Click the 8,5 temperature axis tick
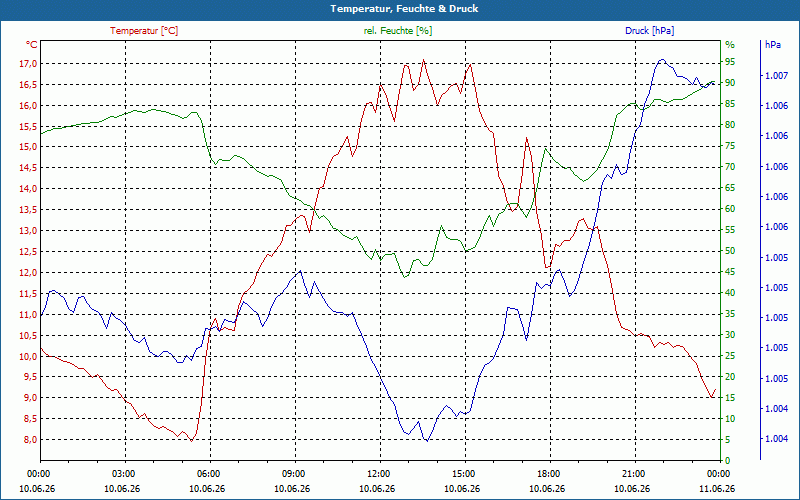This screenshot has width=800, height=500. point(31,418)
